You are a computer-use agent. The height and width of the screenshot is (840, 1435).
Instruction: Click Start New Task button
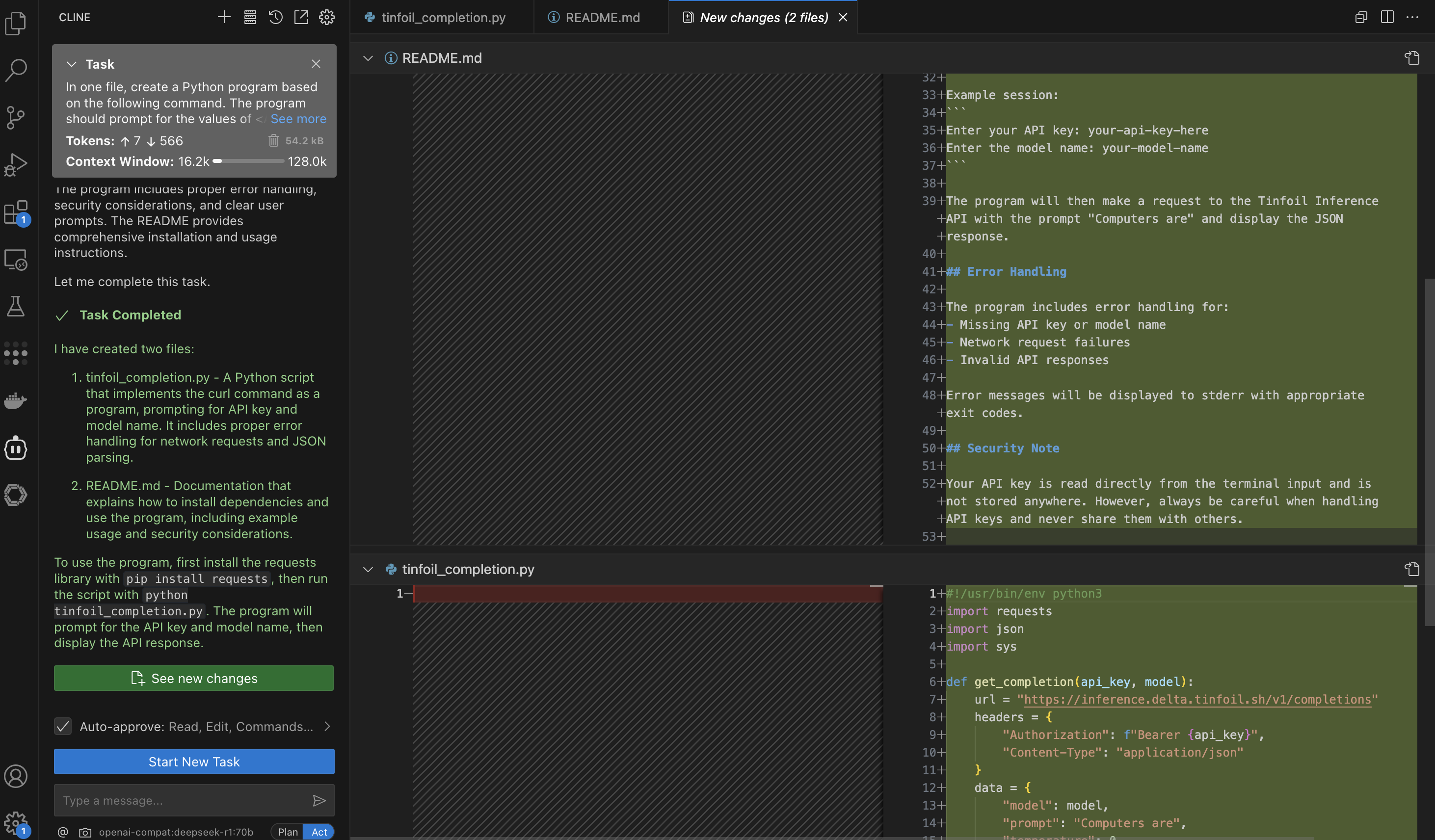[x=194, y=761]
